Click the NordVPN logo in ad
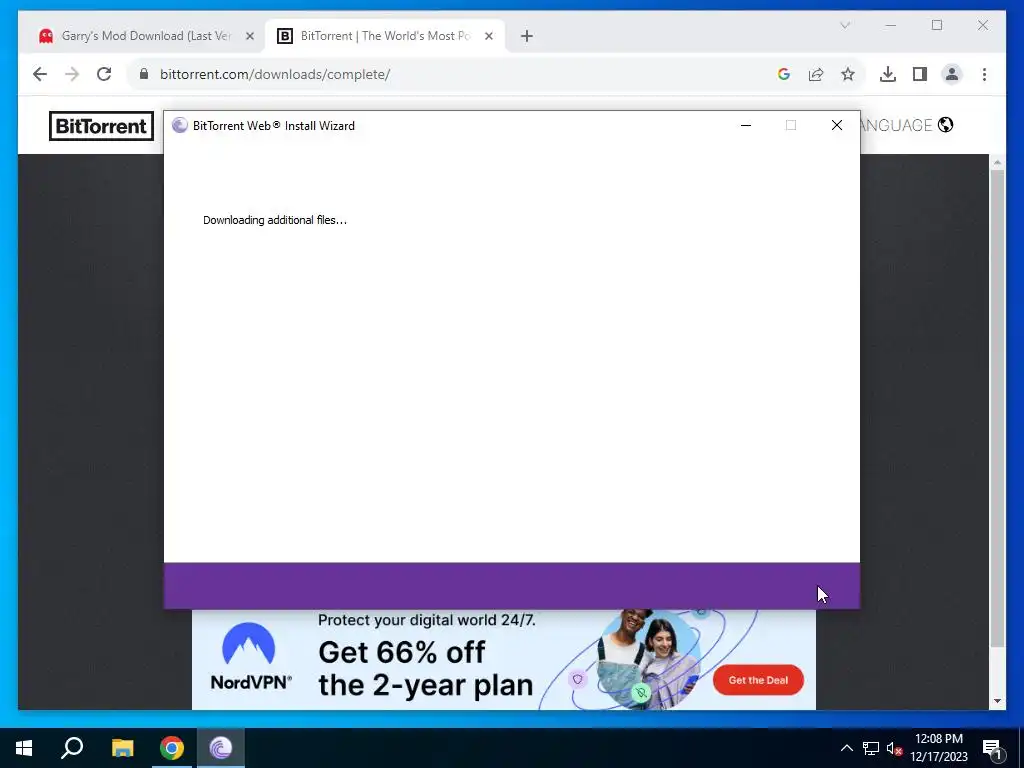1024x768 pixels. [250, 656]
